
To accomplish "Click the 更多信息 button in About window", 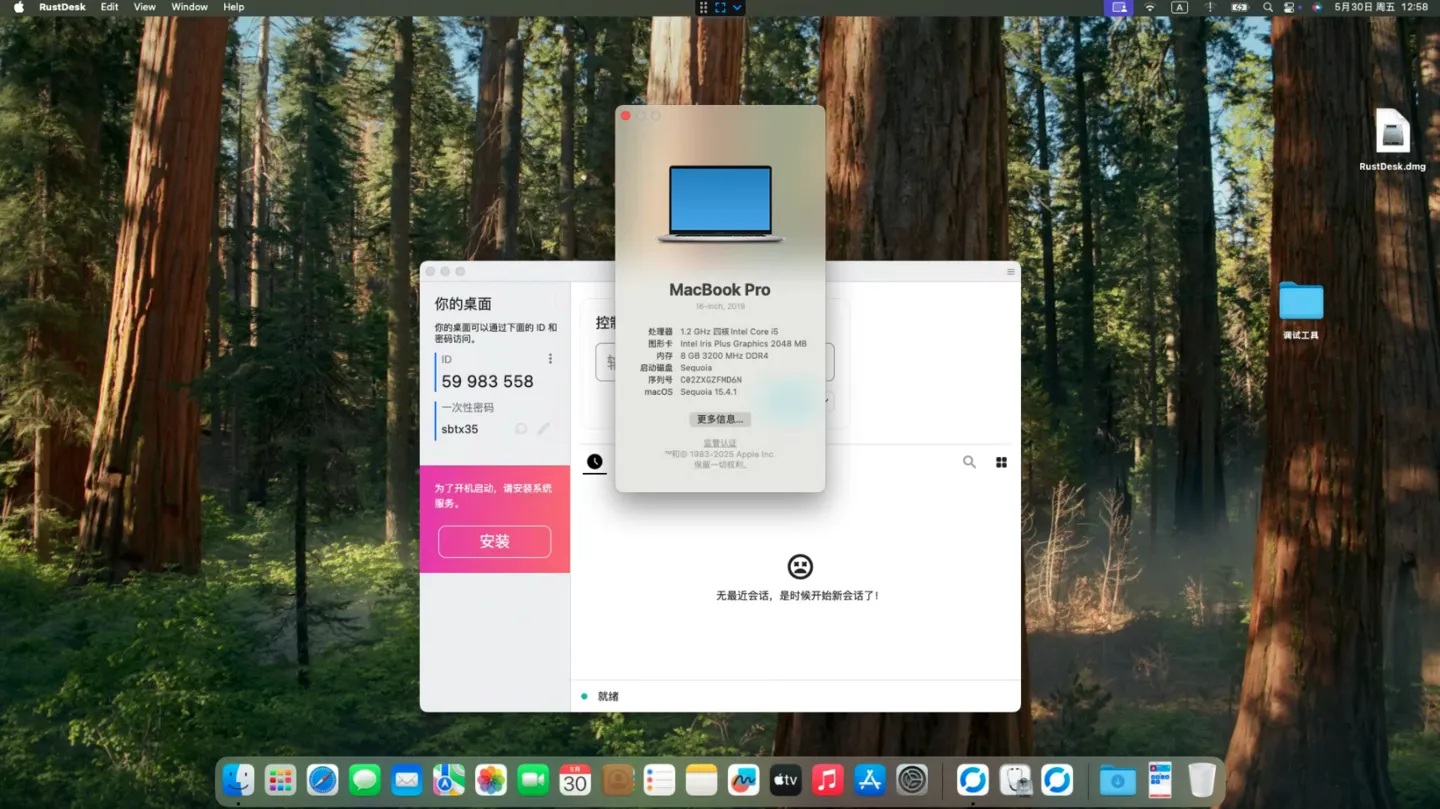I will point(719,419).
